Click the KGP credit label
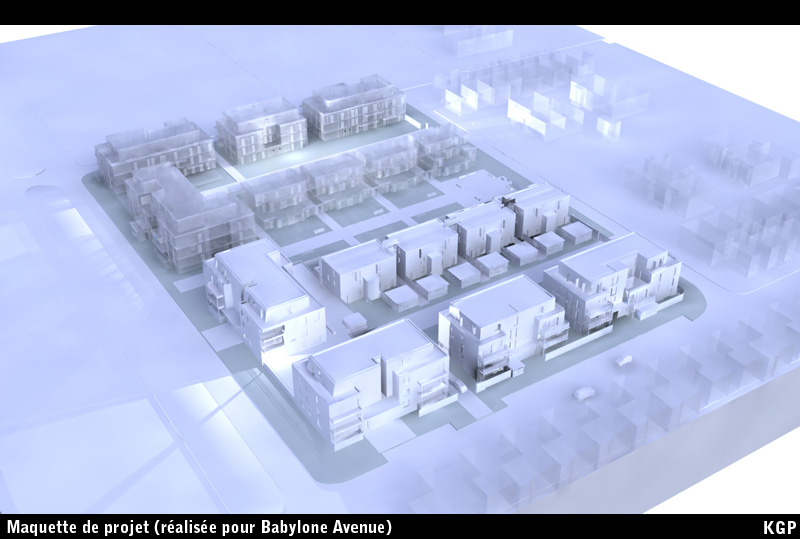The image size is (800, 539). [778, 527]
